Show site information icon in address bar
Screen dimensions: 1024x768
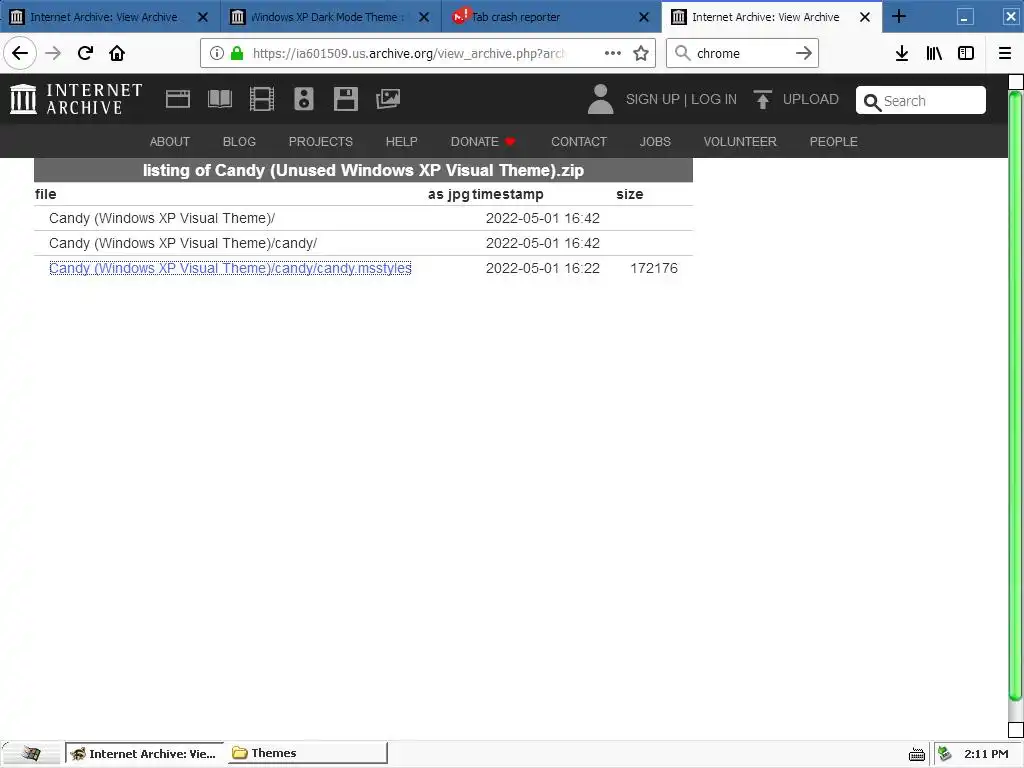tap(217, 53)
